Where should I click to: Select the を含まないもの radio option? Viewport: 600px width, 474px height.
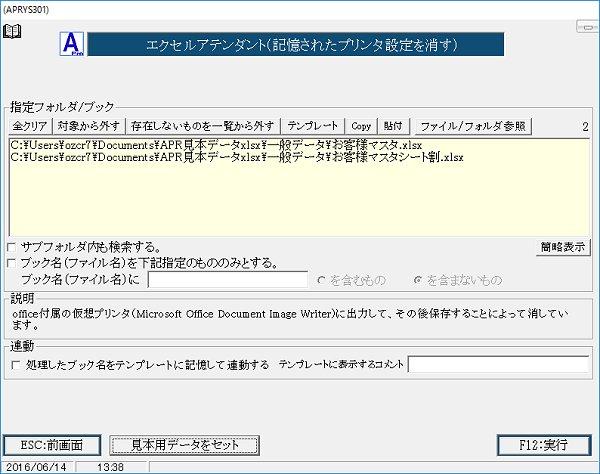419,280
